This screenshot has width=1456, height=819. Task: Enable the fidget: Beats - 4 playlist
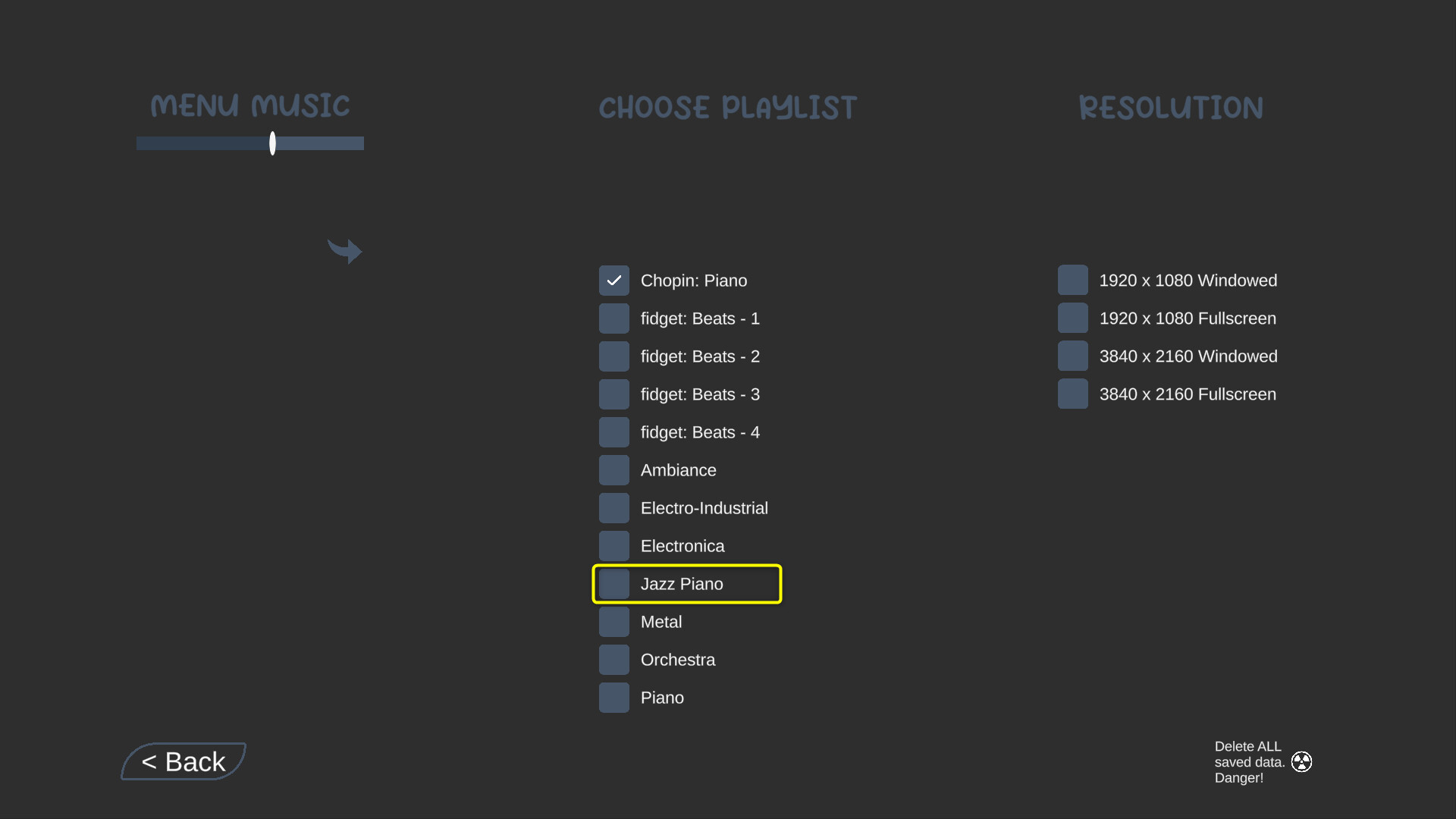click(614, 431)
